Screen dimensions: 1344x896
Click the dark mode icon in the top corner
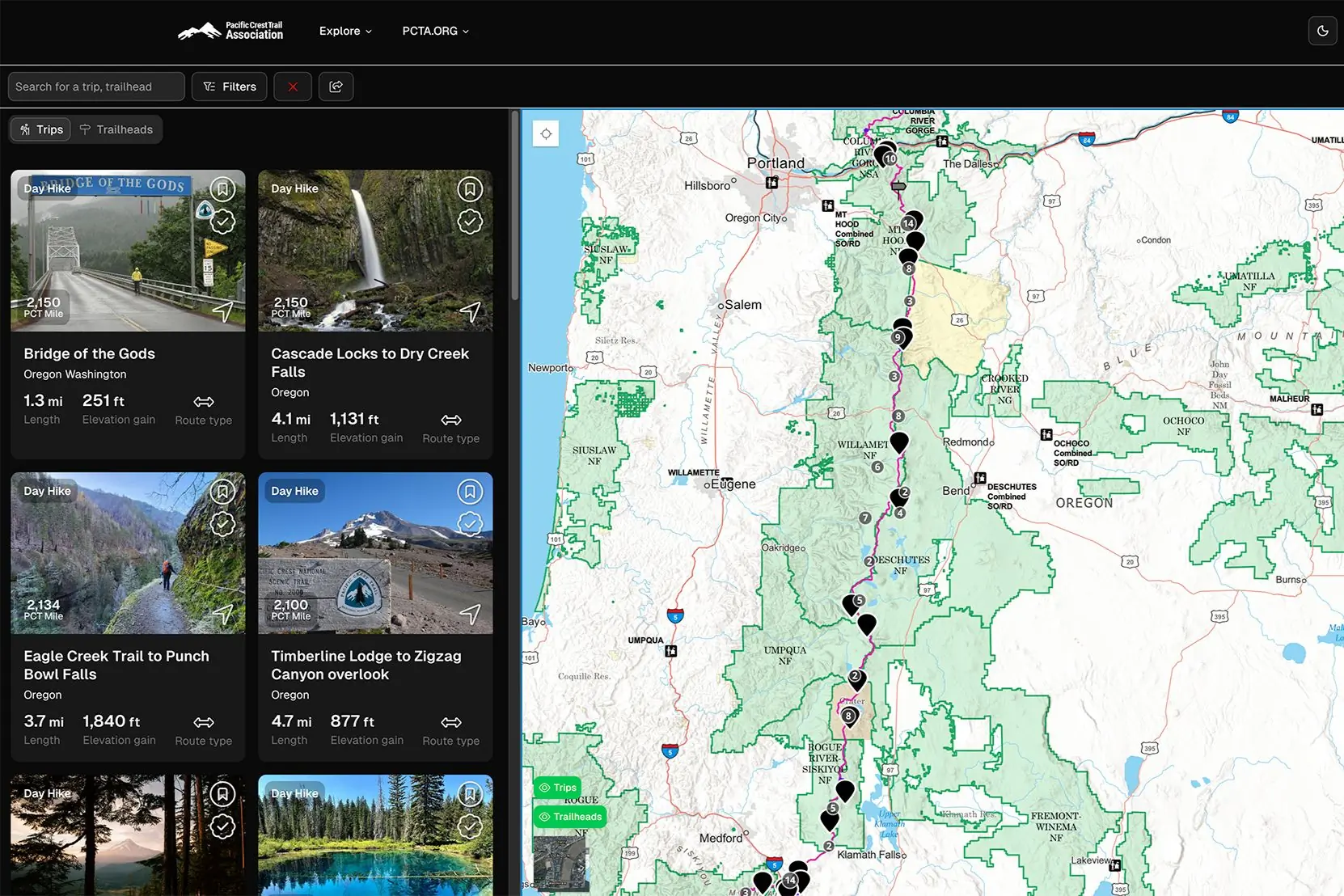click(x=1322, y=31)
